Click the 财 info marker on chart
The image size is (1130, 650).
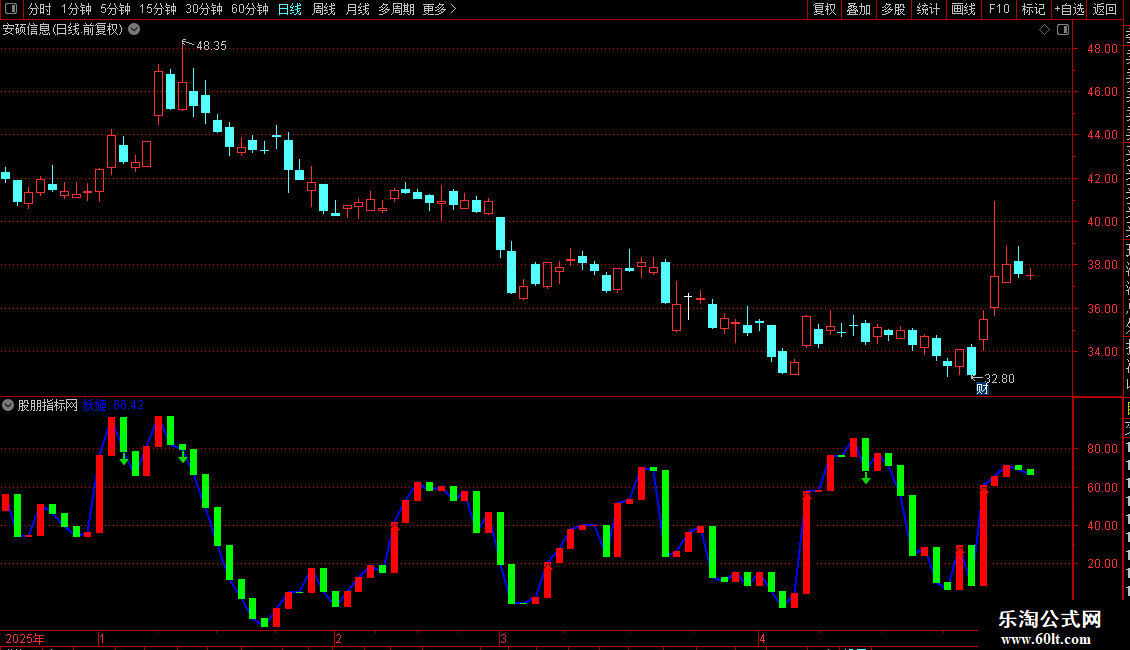pos(982,389)
